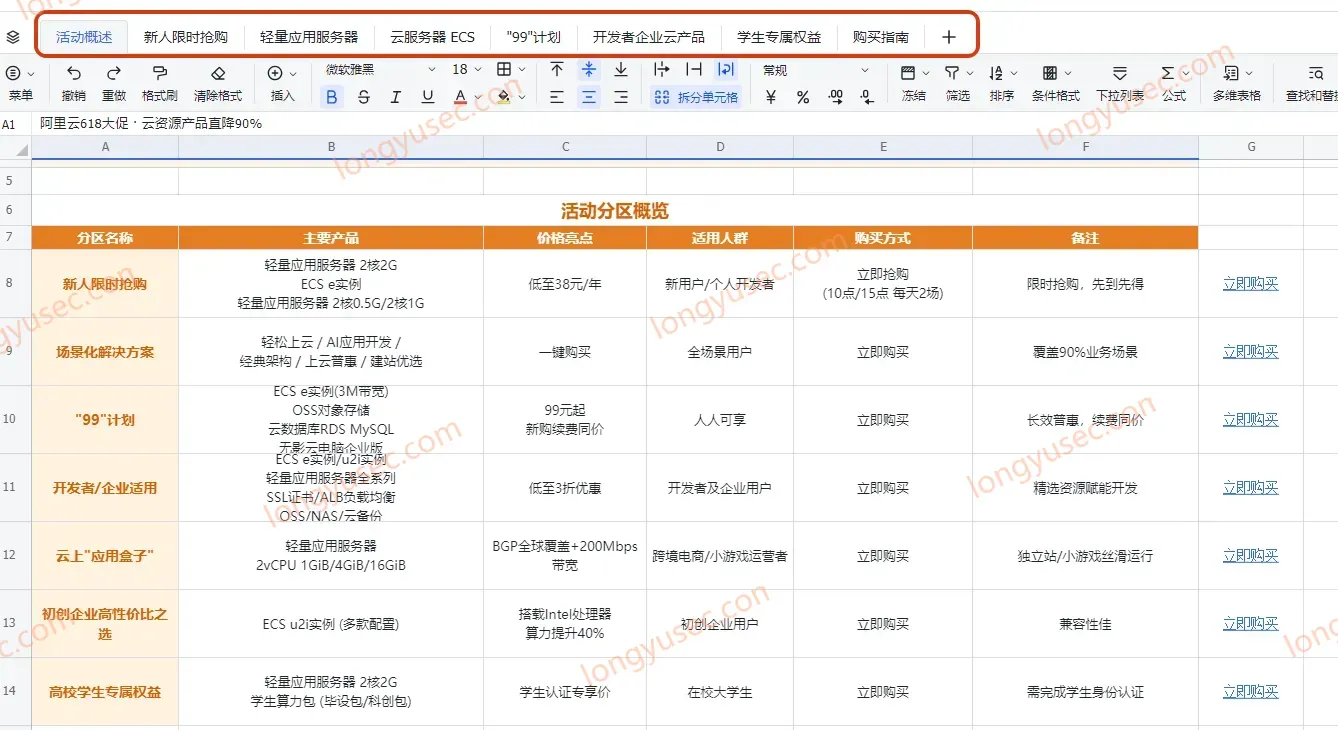
Task: Align cell content to vertical middle
Action: coord(589,70)
